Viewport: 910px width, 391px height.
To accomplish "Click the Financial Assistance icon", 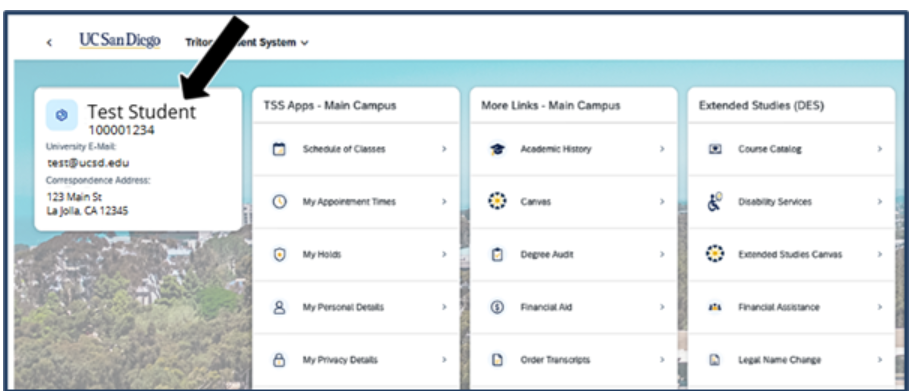I will [x=715, y=307].
